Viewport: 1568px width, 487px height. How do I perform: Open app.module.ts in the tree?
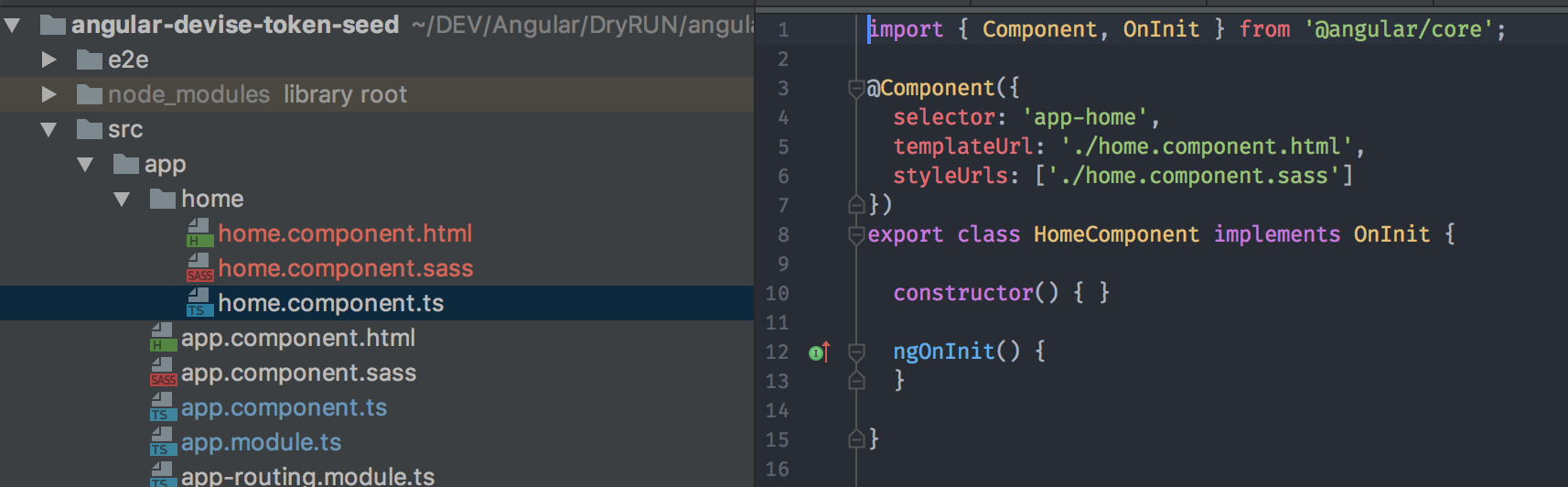click(x=261, y=443)
